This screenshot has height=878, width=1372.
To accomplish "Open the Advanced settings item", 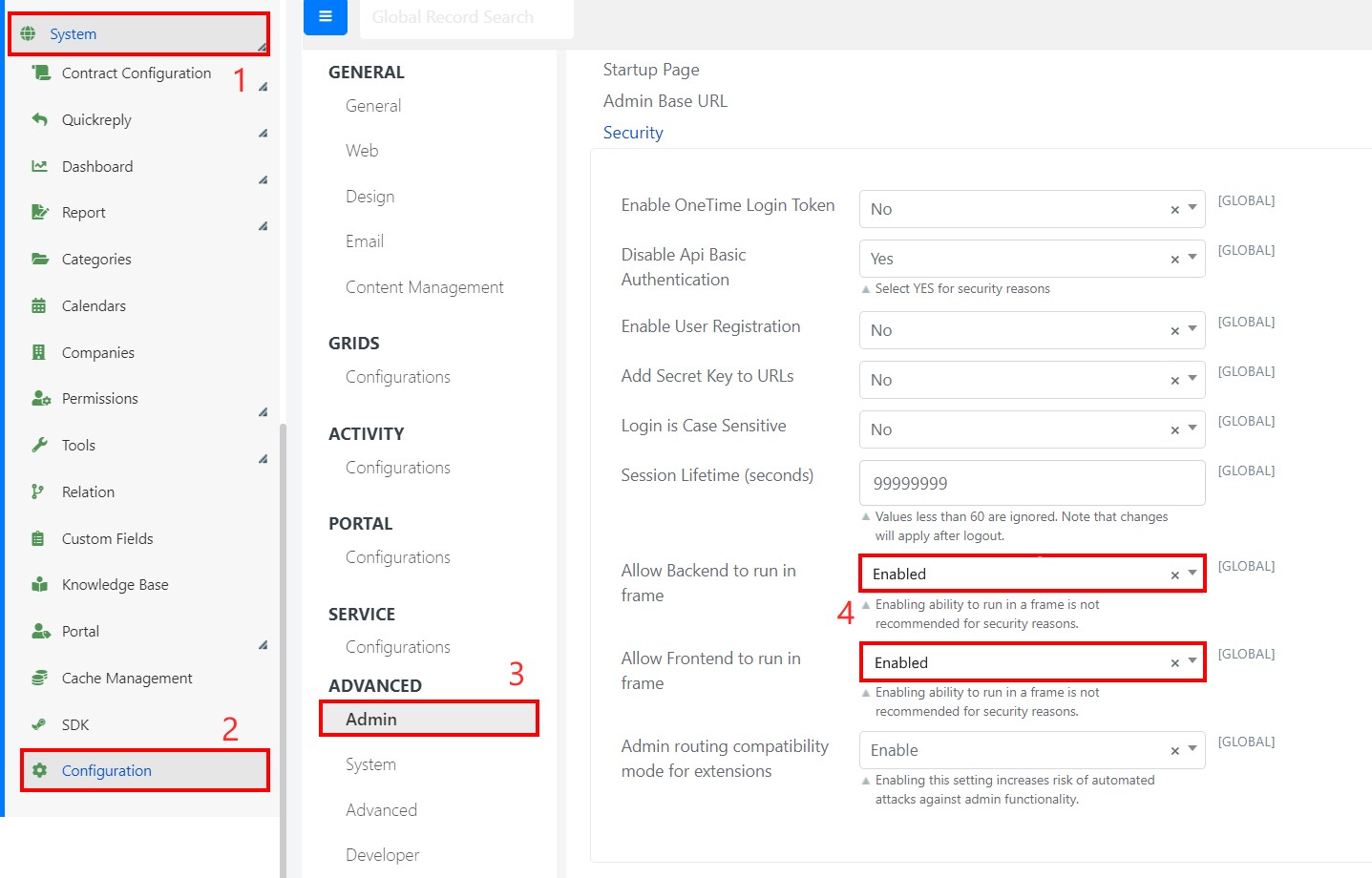I will [381, 810].
